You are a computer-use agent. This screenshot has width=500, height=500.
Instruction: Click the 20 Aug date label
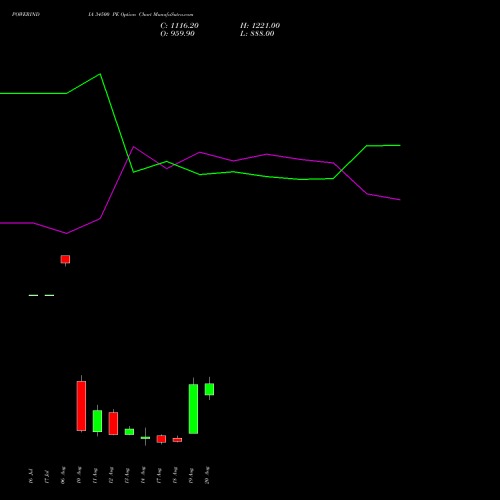(x=207, y=475)
